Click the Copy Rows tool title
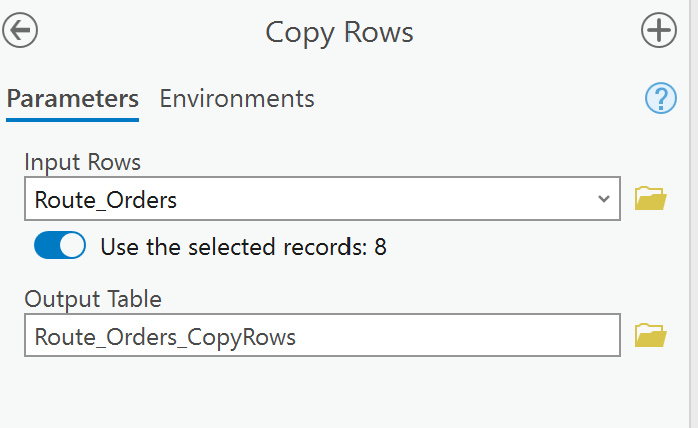 [339, 32]
